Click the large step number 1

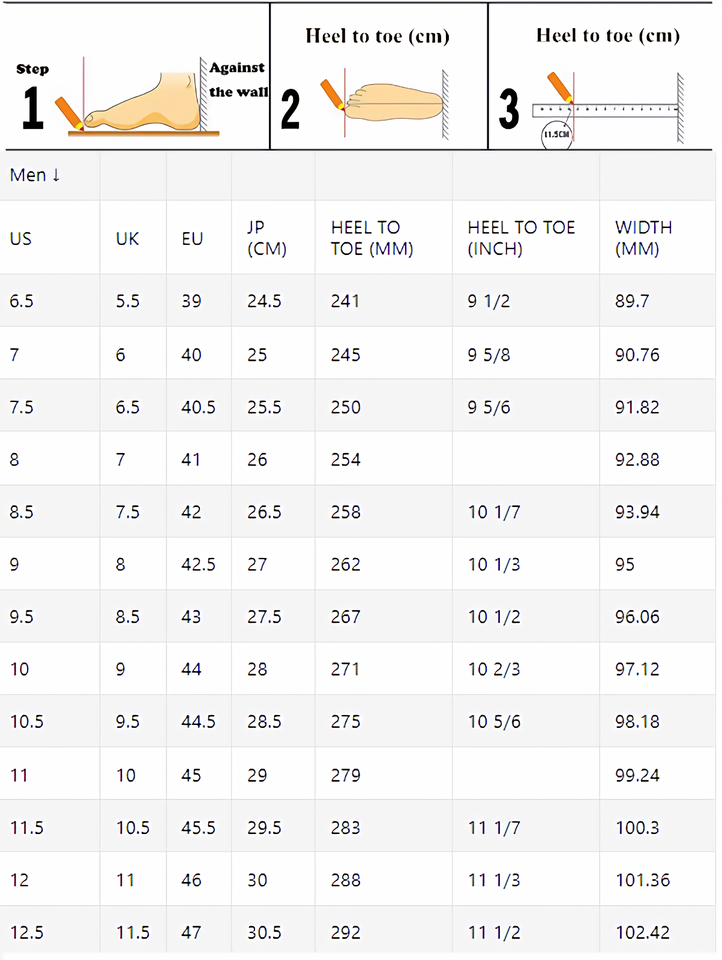tap(32, 108)
